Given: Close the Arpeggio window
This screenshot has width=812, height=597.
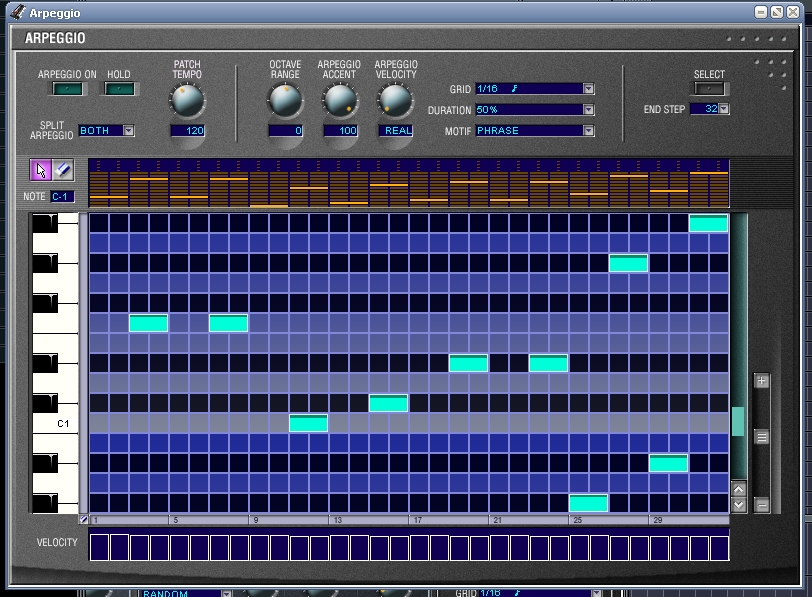Looking at the screenshot, I should click(793, 12).
